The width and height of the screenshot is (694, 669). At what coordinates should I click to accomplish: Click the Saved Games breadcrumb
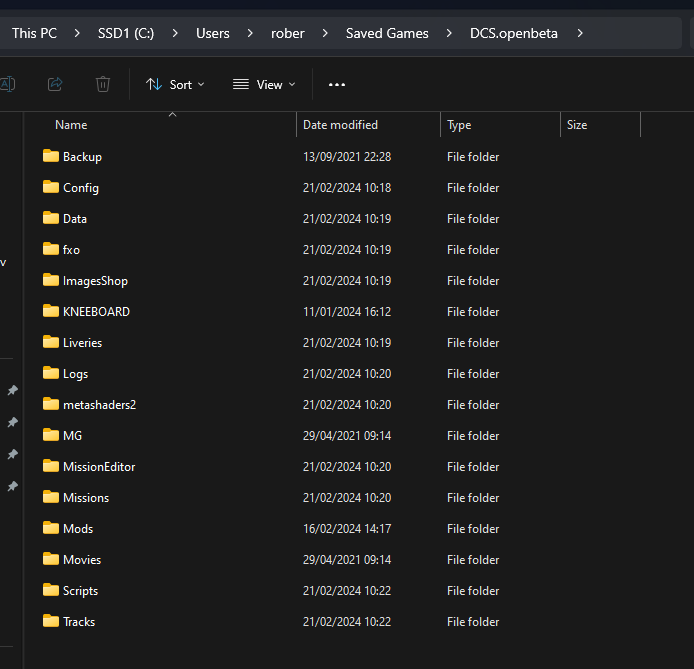click(x=387, y=33)
